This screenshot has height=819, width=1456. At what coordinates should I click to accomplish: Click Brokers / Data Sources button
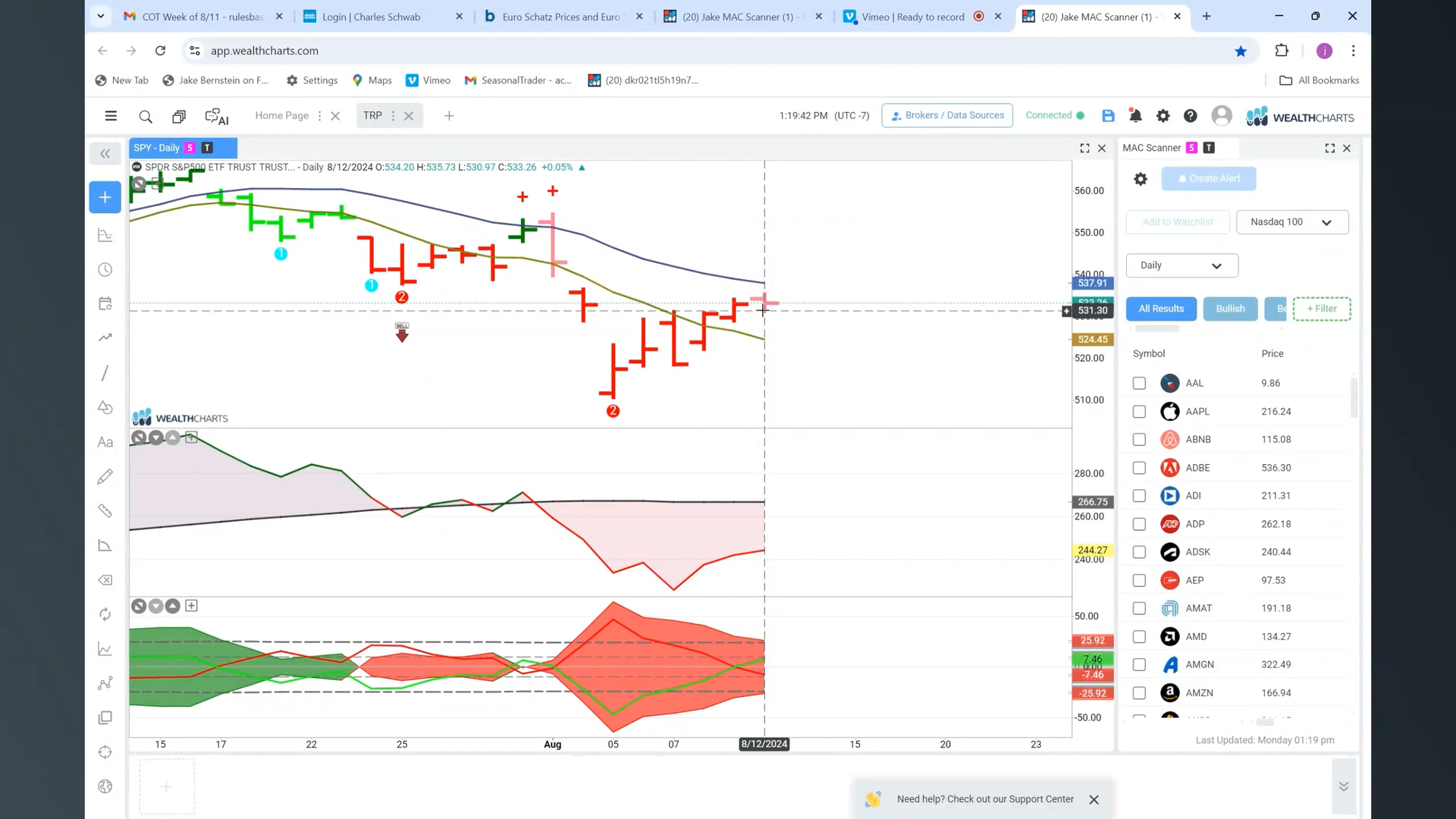(947, 115)
